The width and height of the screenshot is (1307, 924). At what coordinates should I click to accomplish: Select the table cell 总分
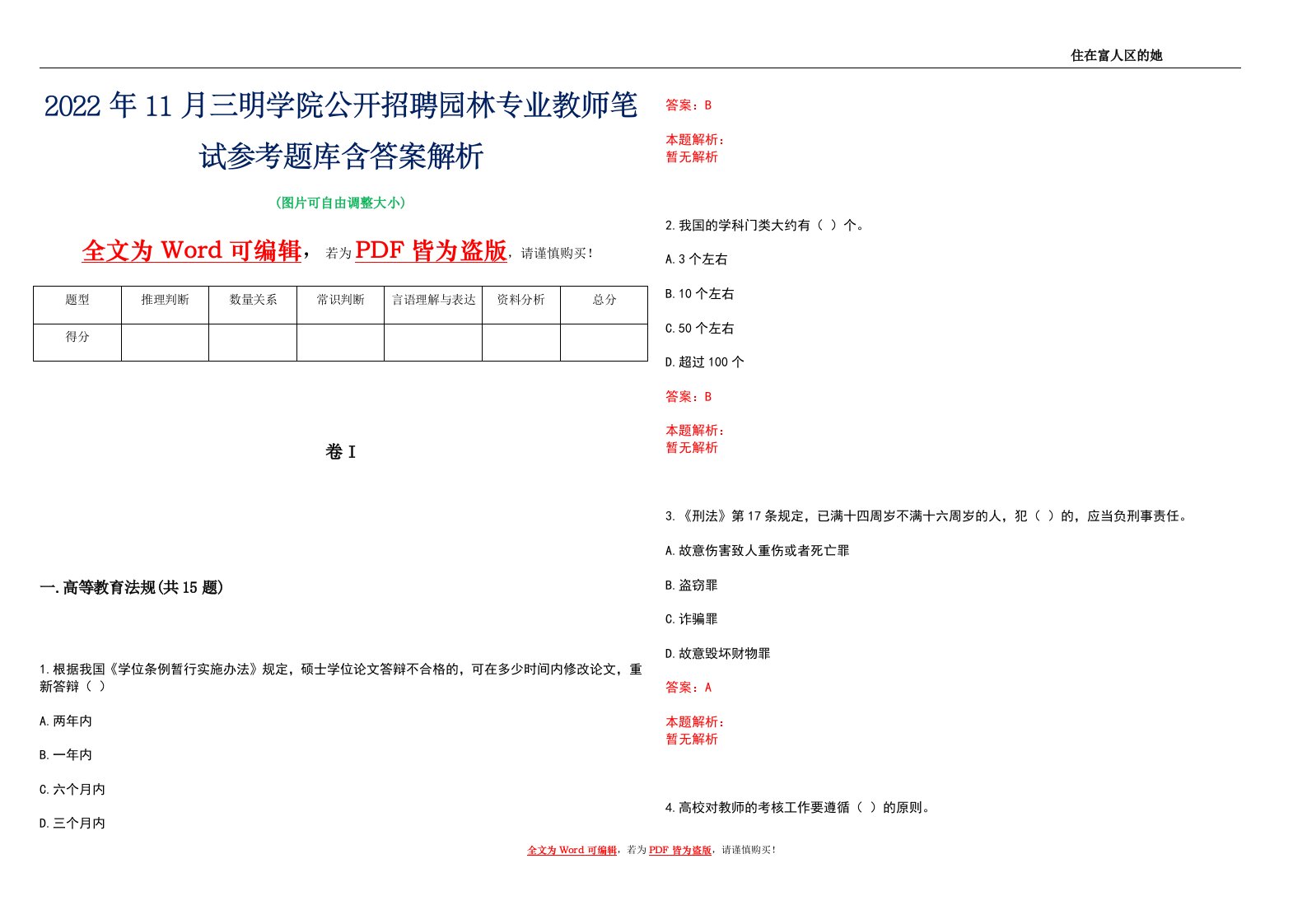point(604,305)
